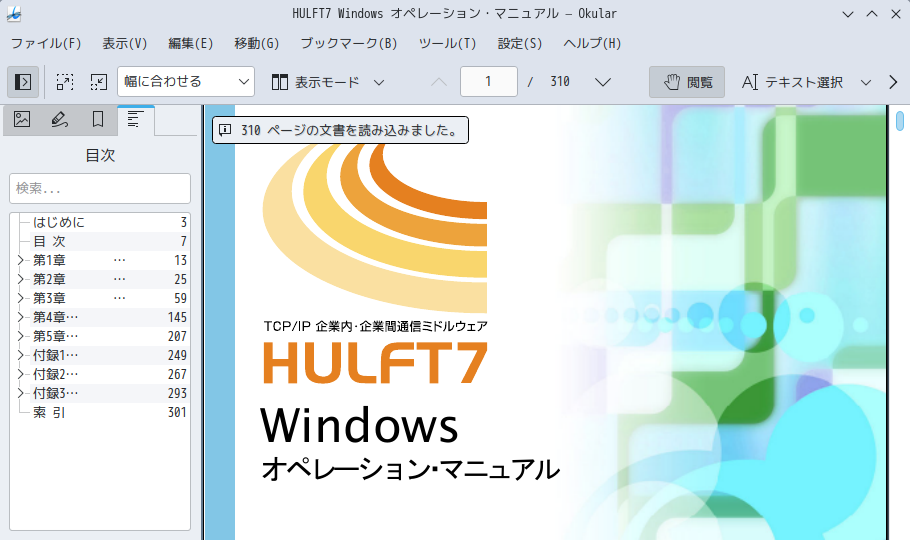Expand the 第3章 tree node
910x540 pixels.
pyautogui.click(x=20, y=298)
